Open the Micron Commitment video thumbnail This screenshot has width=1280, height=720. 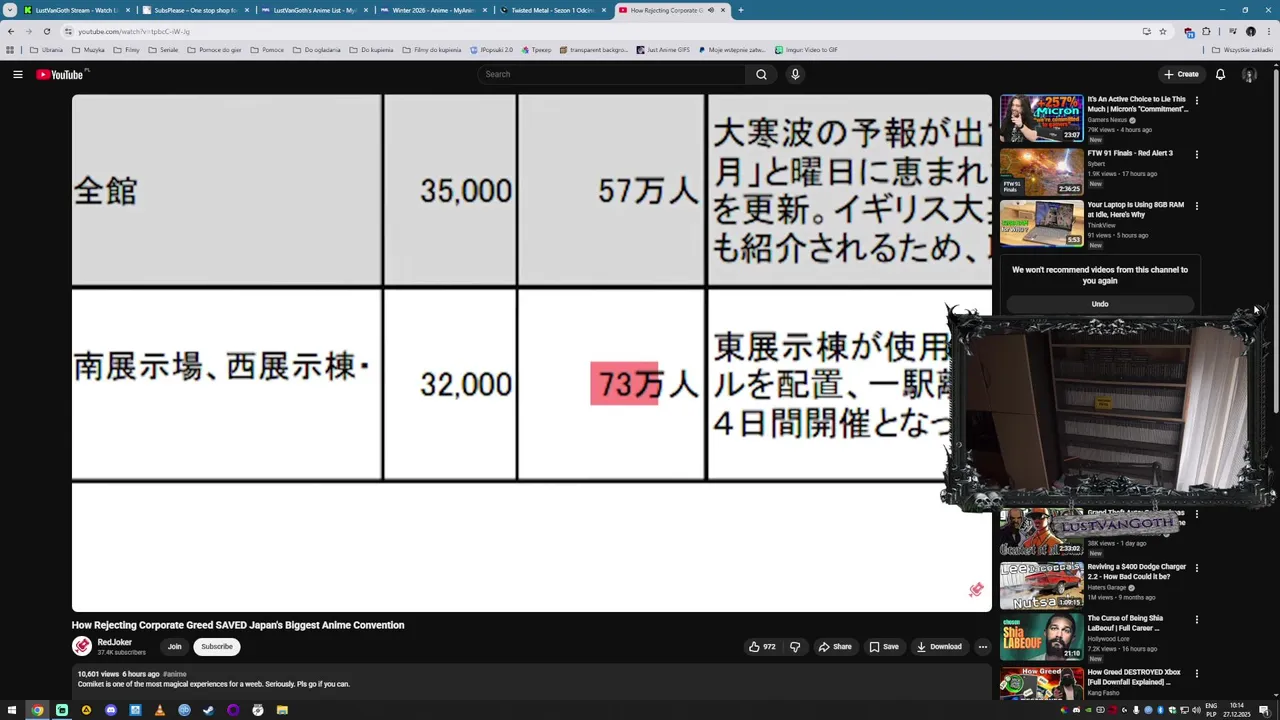coord(1041,118)
